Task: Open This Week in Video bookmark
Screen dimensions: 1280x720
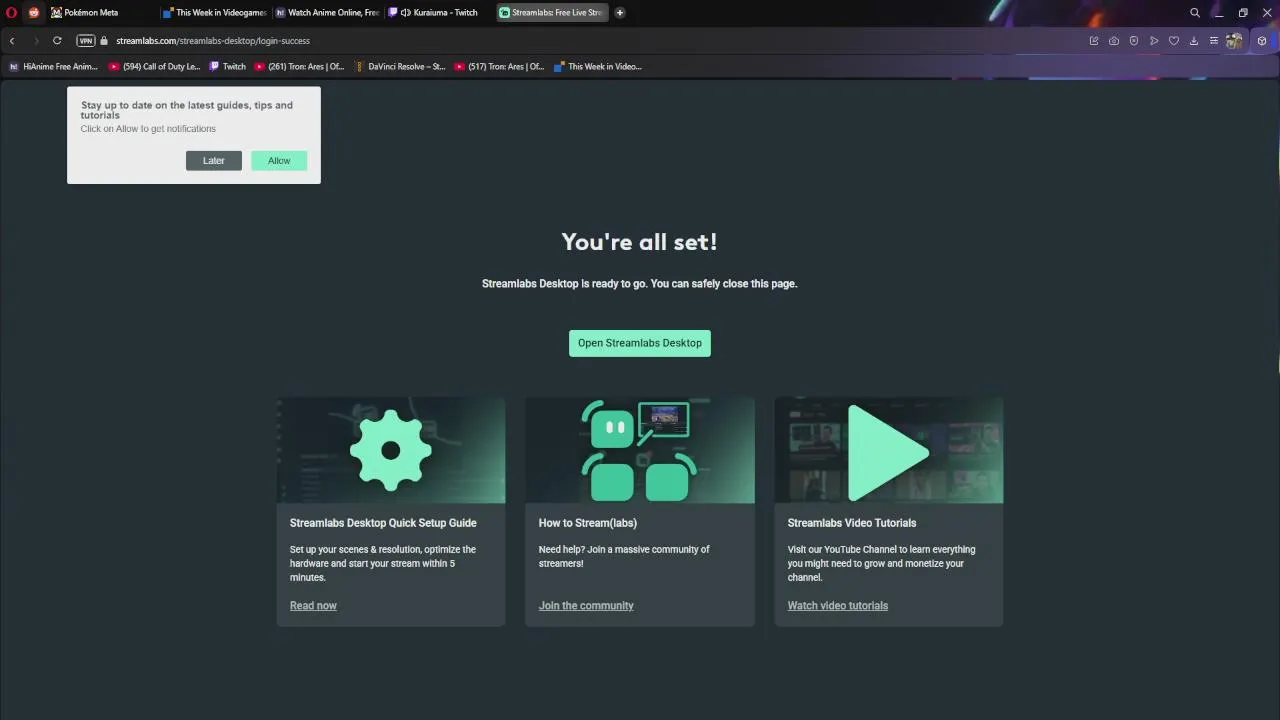Action: (598, 67)
